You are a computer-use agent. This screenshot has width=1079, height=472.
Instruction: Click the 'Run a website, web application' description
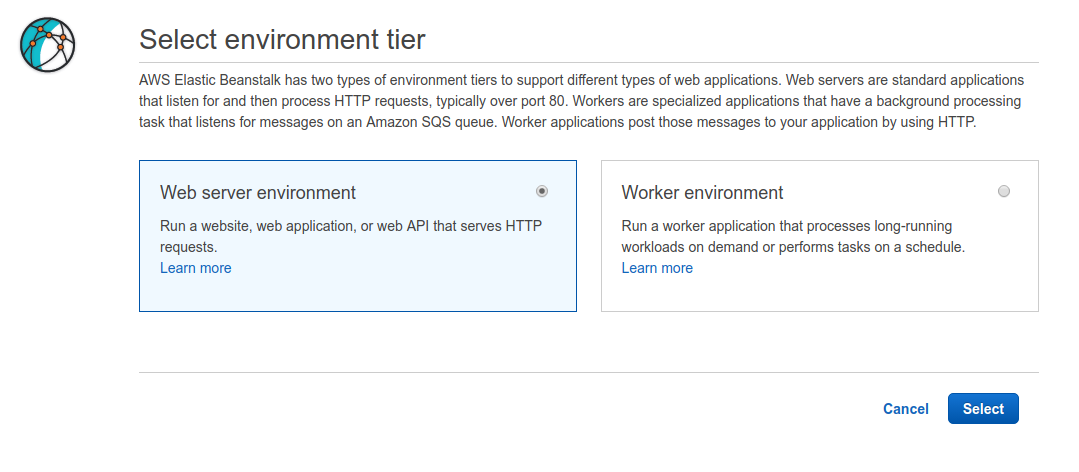click(351, 236)
